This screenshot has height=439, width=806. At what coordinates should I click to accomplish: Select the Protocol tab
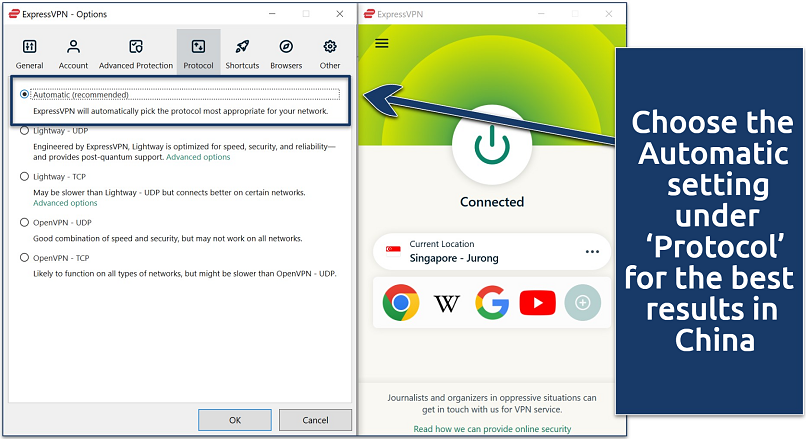click(198, 53)
